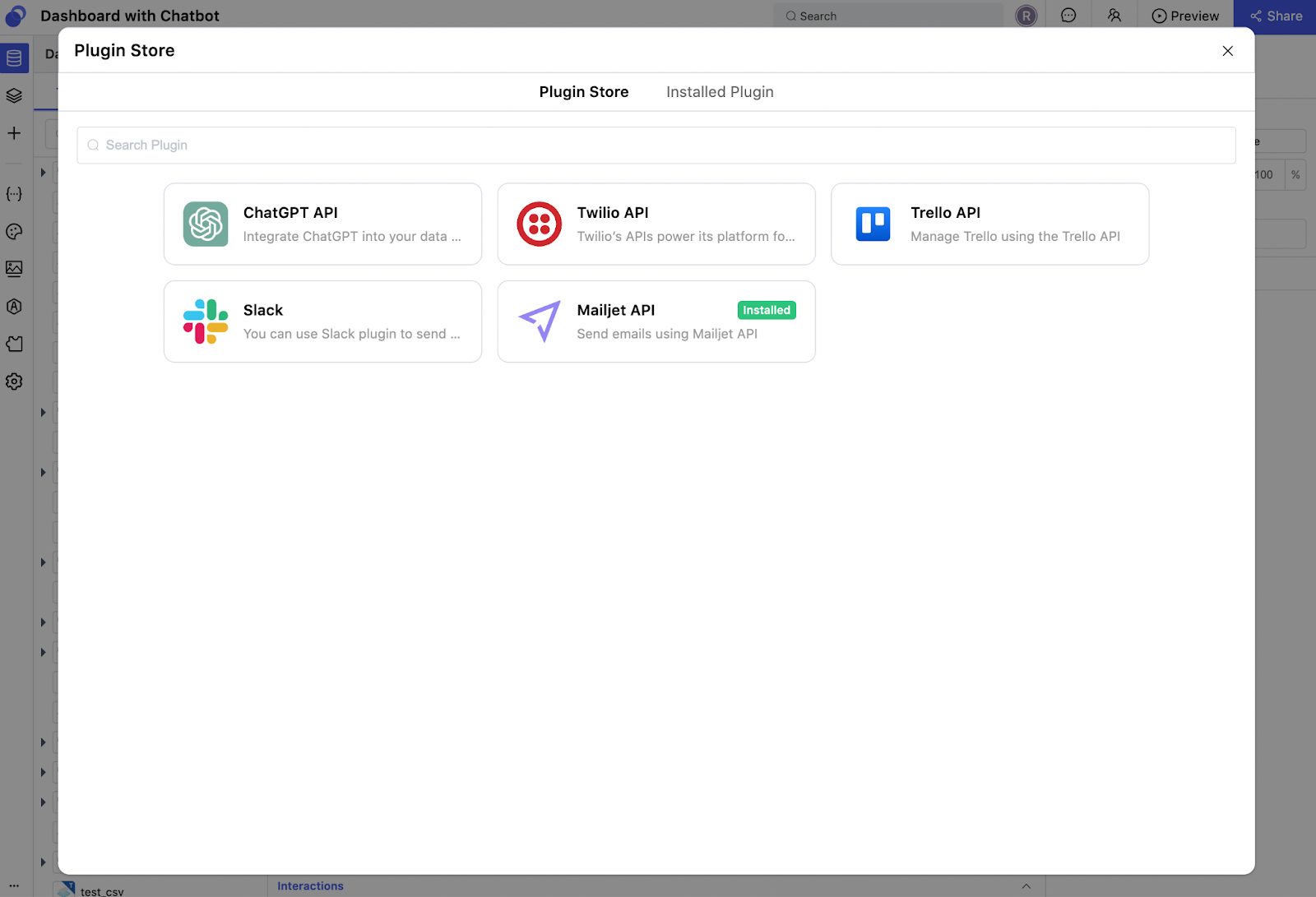The width and height of the screenshot is (1316, 897).
Task: Close the Plugin Store dialog
Action: [x=1228, y=51]
